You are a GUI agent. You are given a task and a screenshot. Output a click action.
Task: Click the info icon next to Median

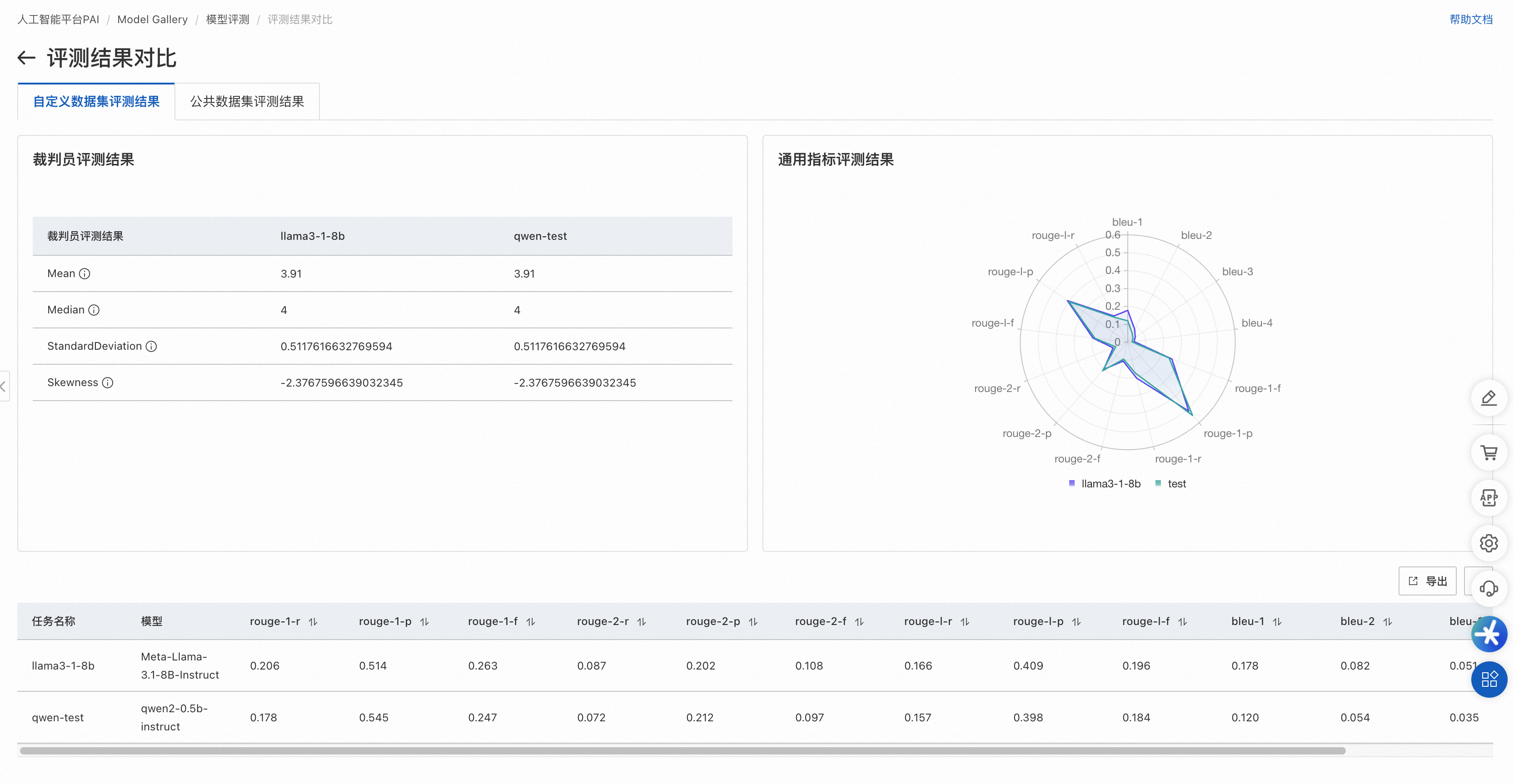[x=94, y=310]
